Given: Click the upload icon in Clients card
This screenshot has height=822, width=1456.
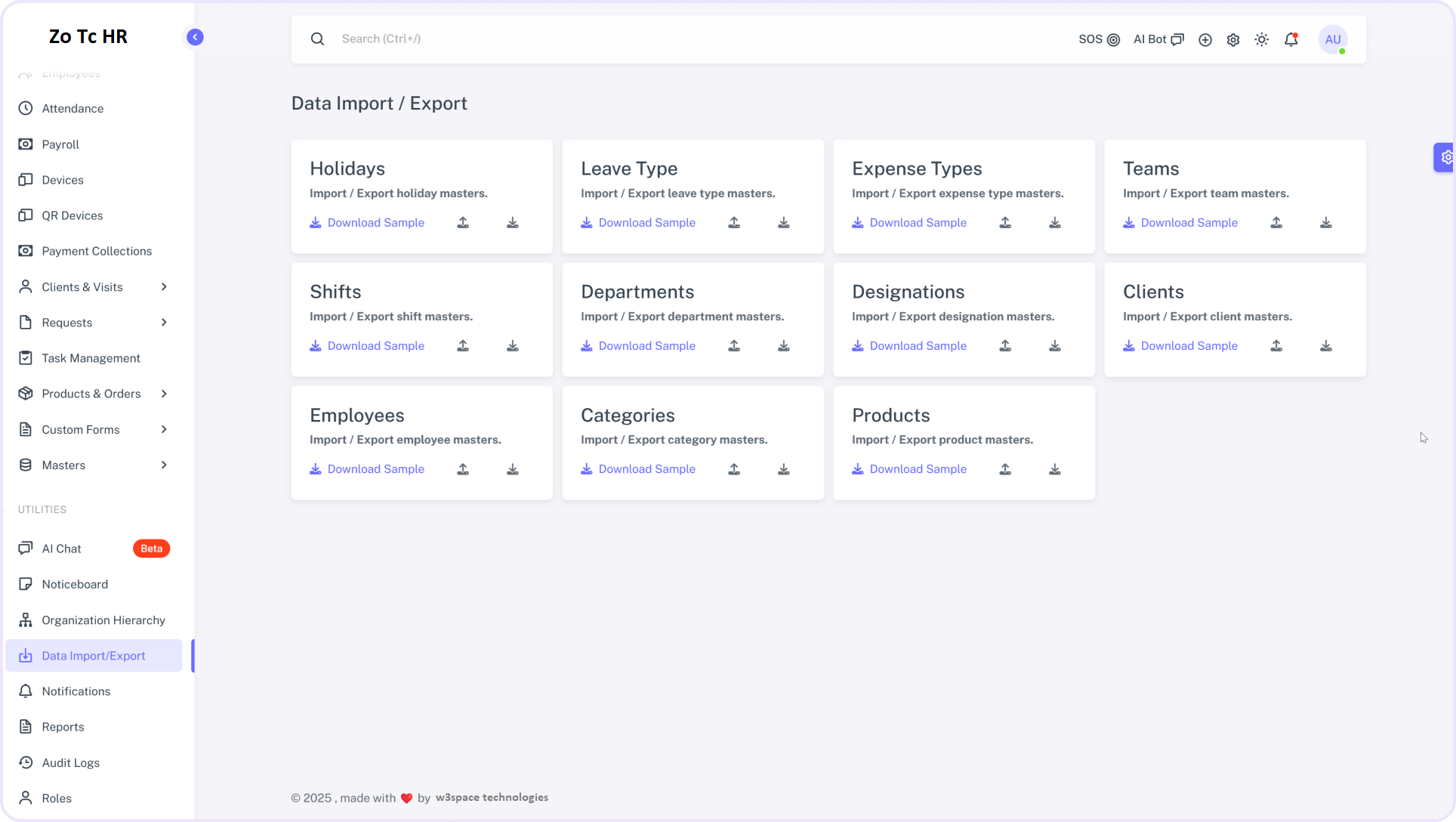Looking at the screenshot, I should [x=1276, y=346].
